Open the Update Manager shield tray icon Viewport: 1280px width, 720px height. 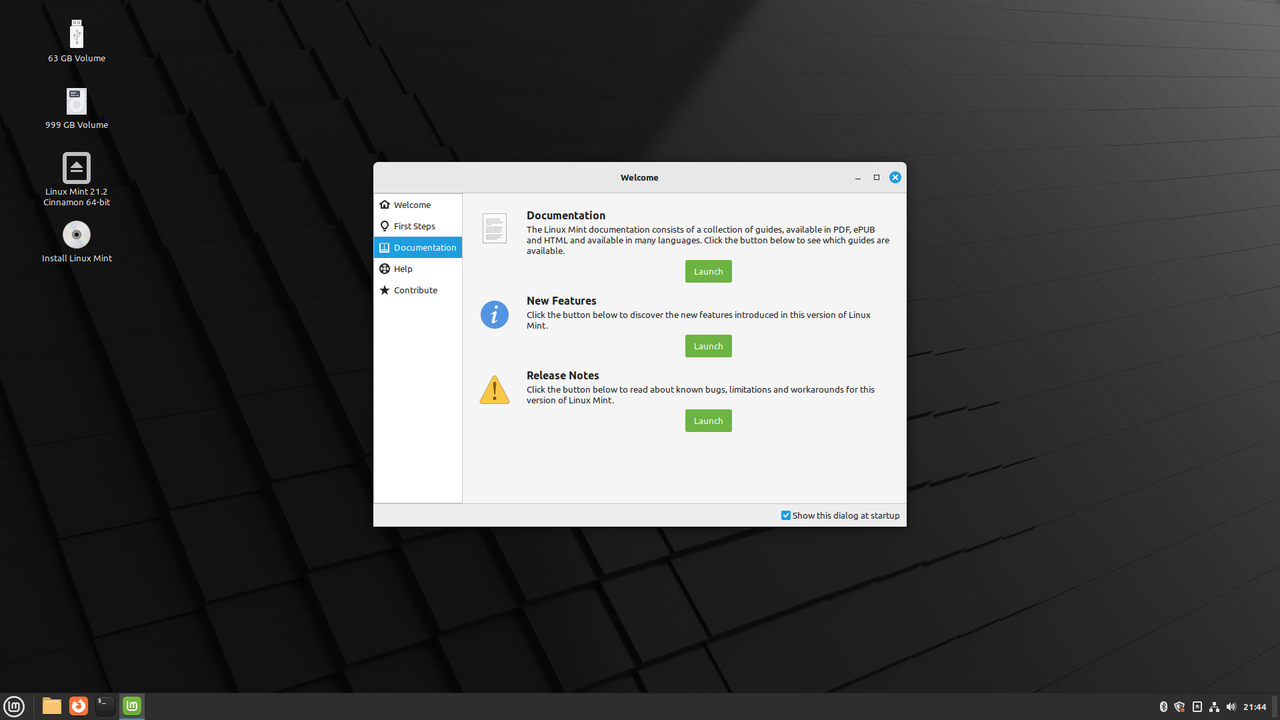pos(1180,707)
